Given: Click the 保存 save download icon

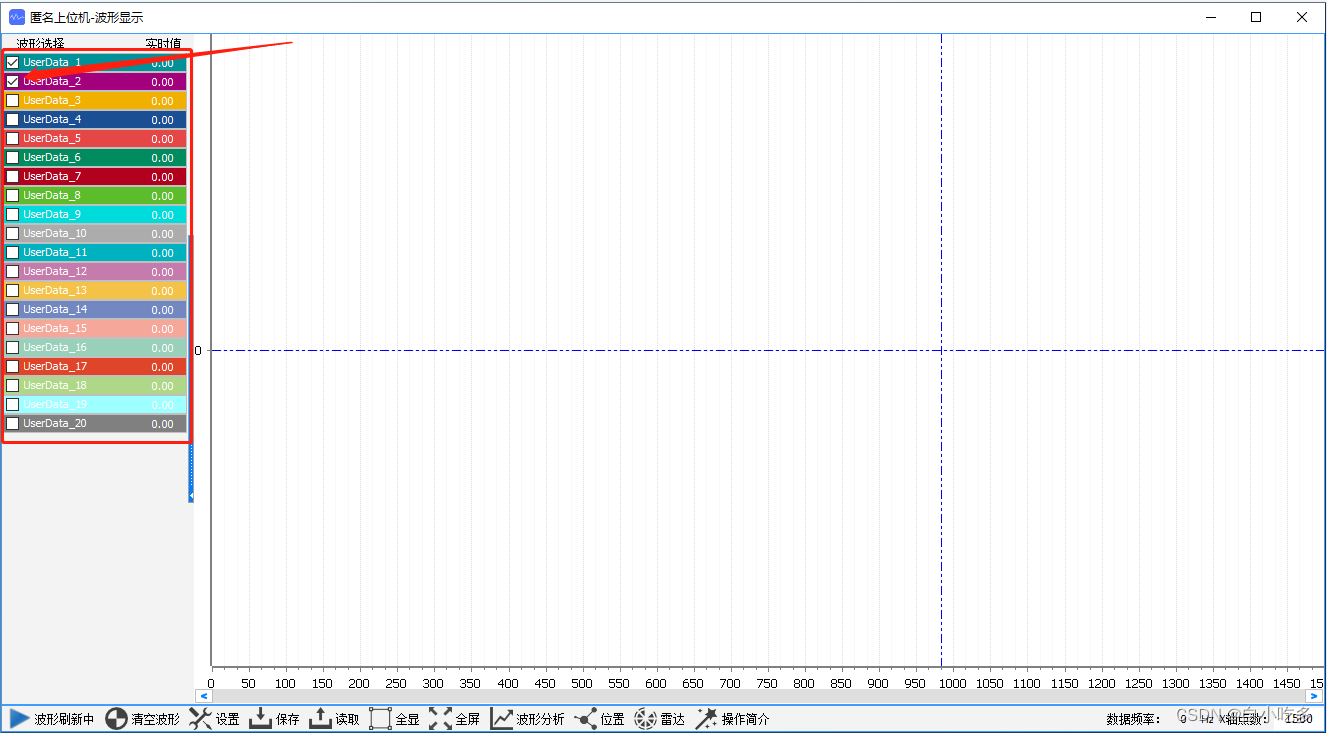Looking at the screenshot, I should 260,718.
